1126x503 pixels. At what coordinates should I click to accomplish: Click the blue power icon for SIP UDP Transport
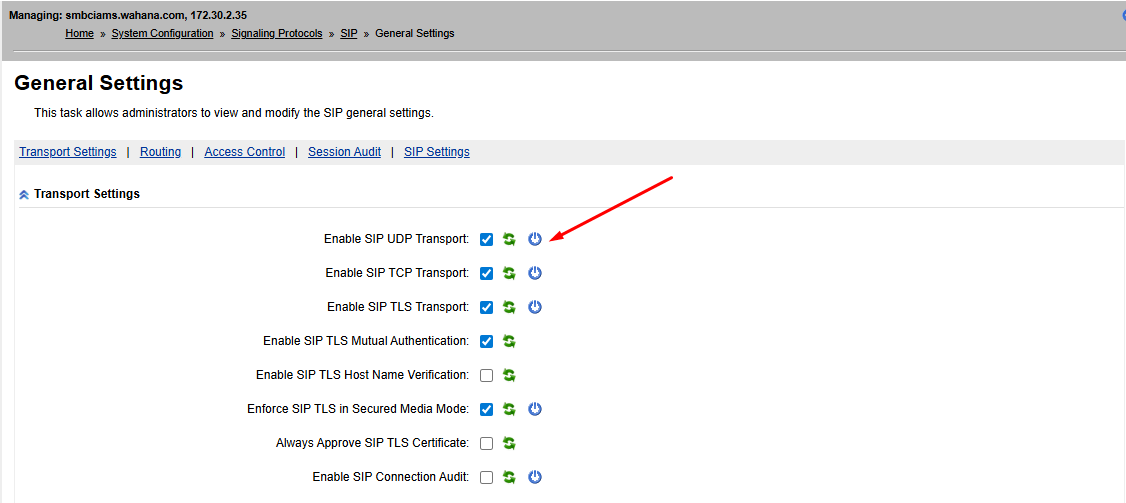click(535, 239)
